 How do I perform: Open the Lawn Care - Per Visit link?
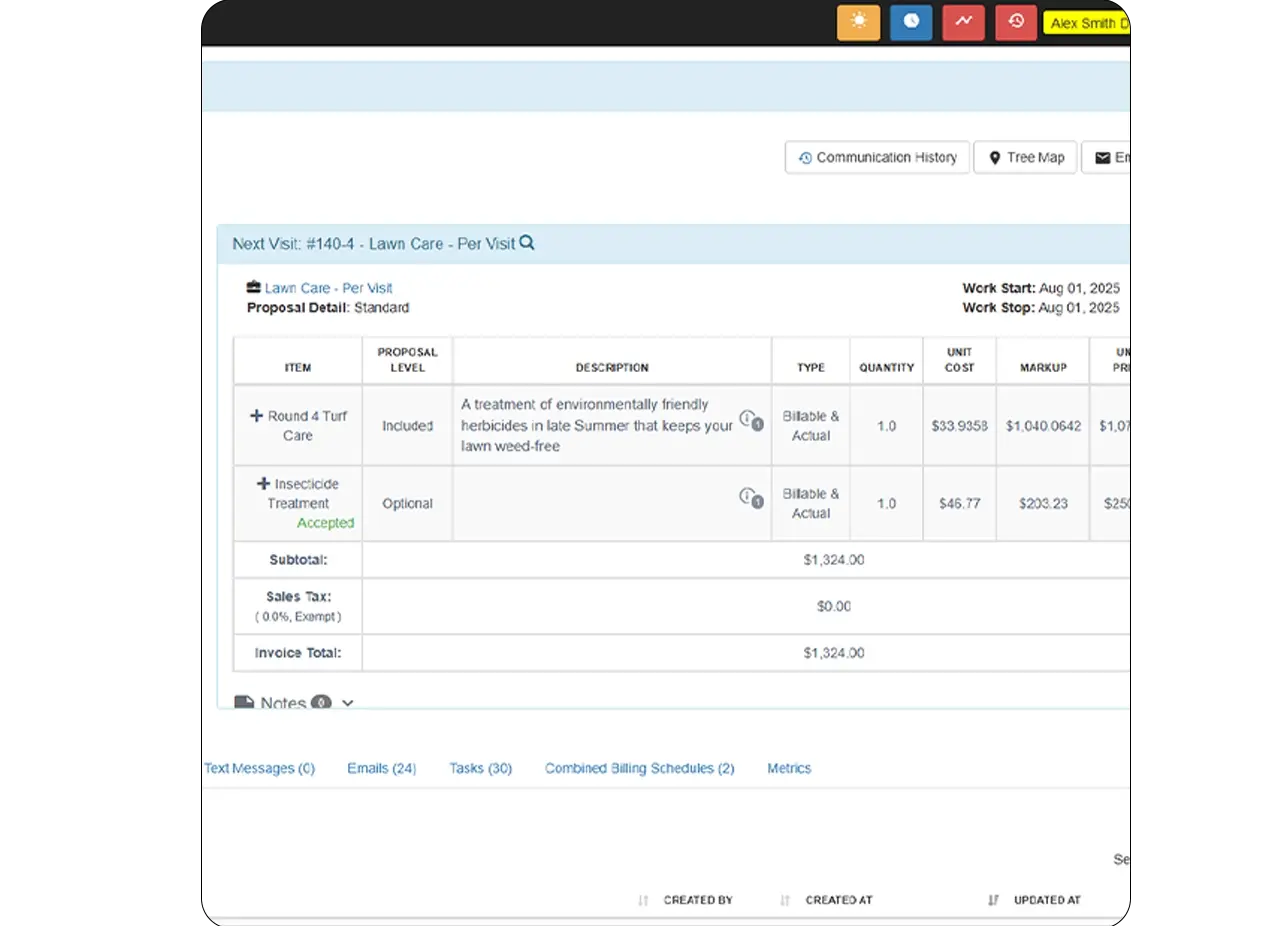(328, 288)
